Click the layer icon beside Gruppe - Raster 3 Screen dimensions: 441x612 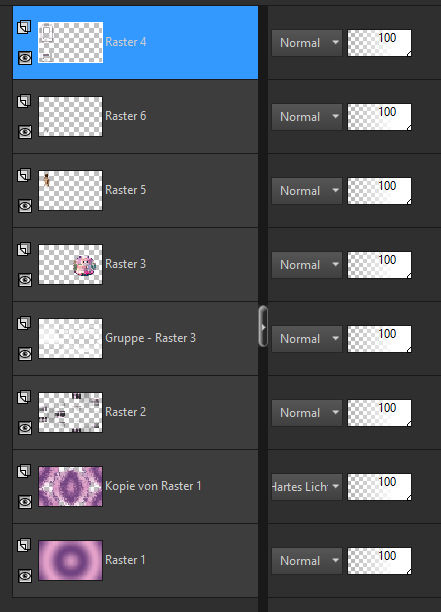click(x=24, y=323)
